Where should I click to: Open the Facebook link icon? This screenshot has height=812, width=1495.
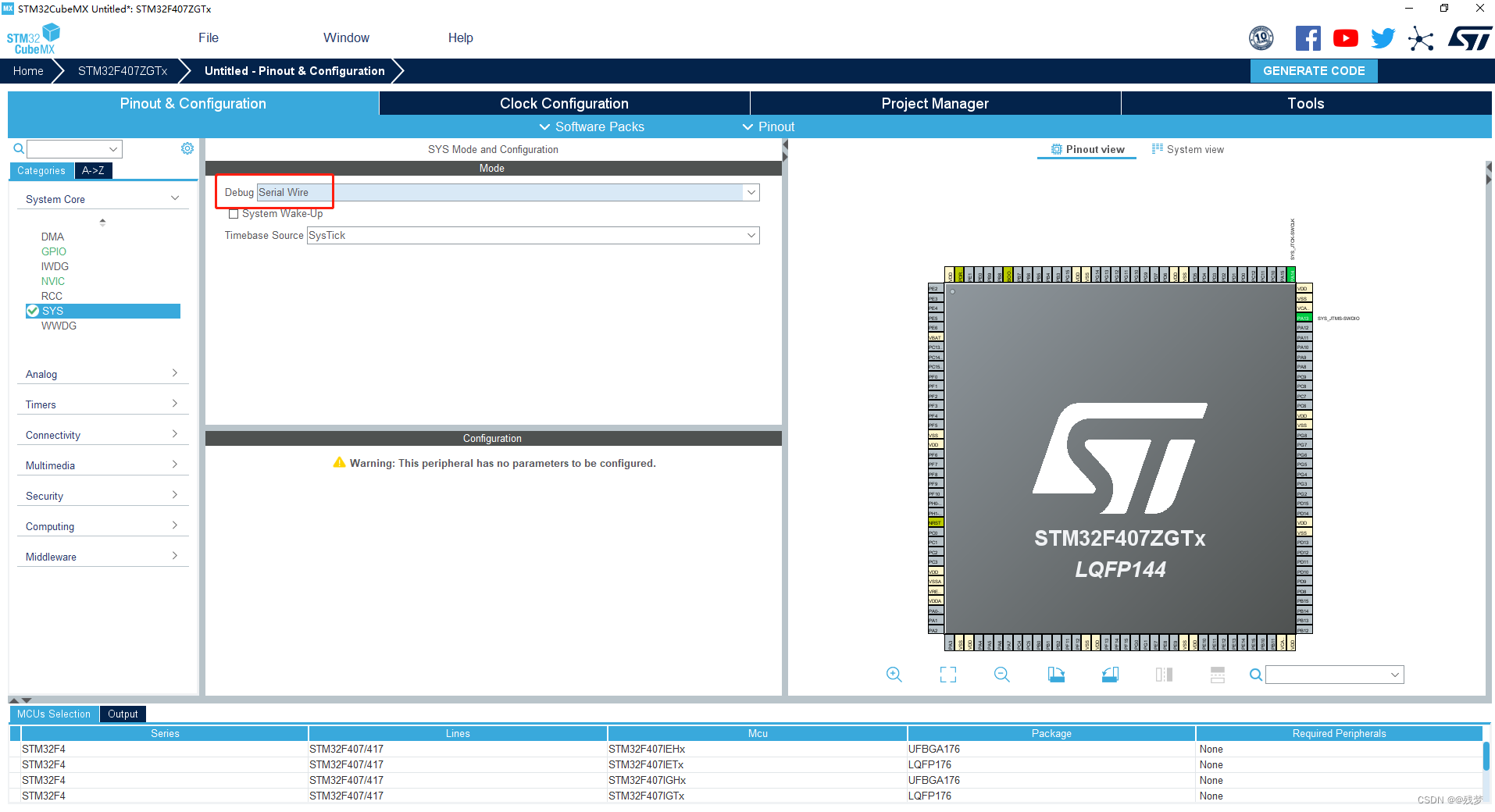tap(1308, 38)
